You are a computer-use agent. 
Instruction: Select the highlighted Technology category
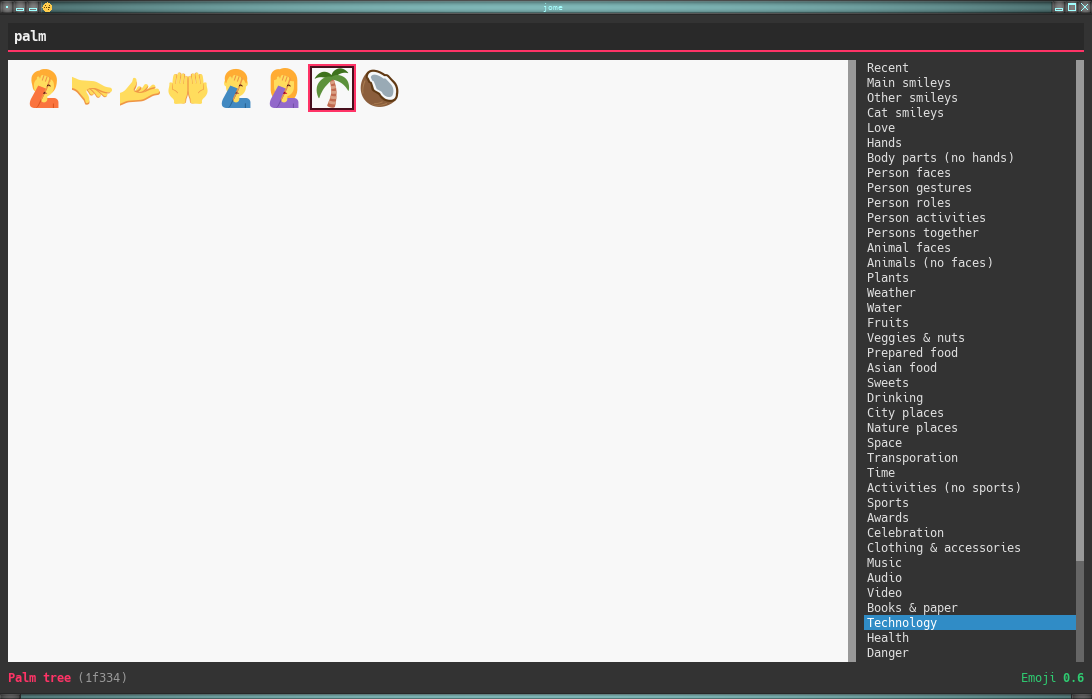(x=969, y=622)
